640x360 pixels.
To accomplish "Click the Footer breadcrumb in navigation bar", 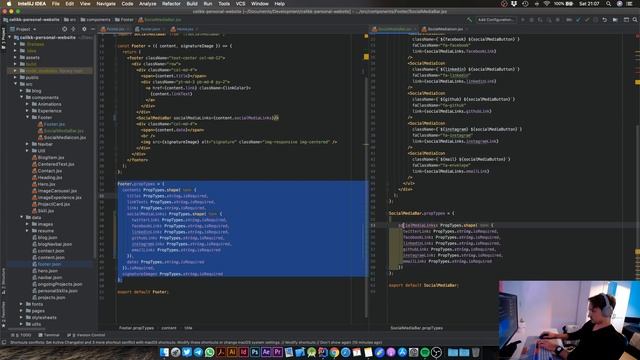I will (x=124, y=20).
